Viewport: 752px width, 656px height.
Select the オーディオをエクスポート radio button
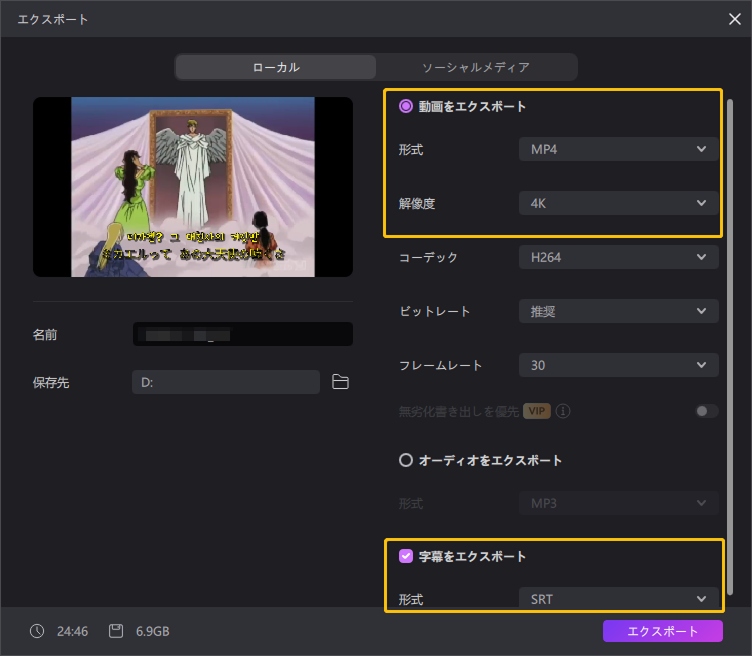[x=406, y=460]
